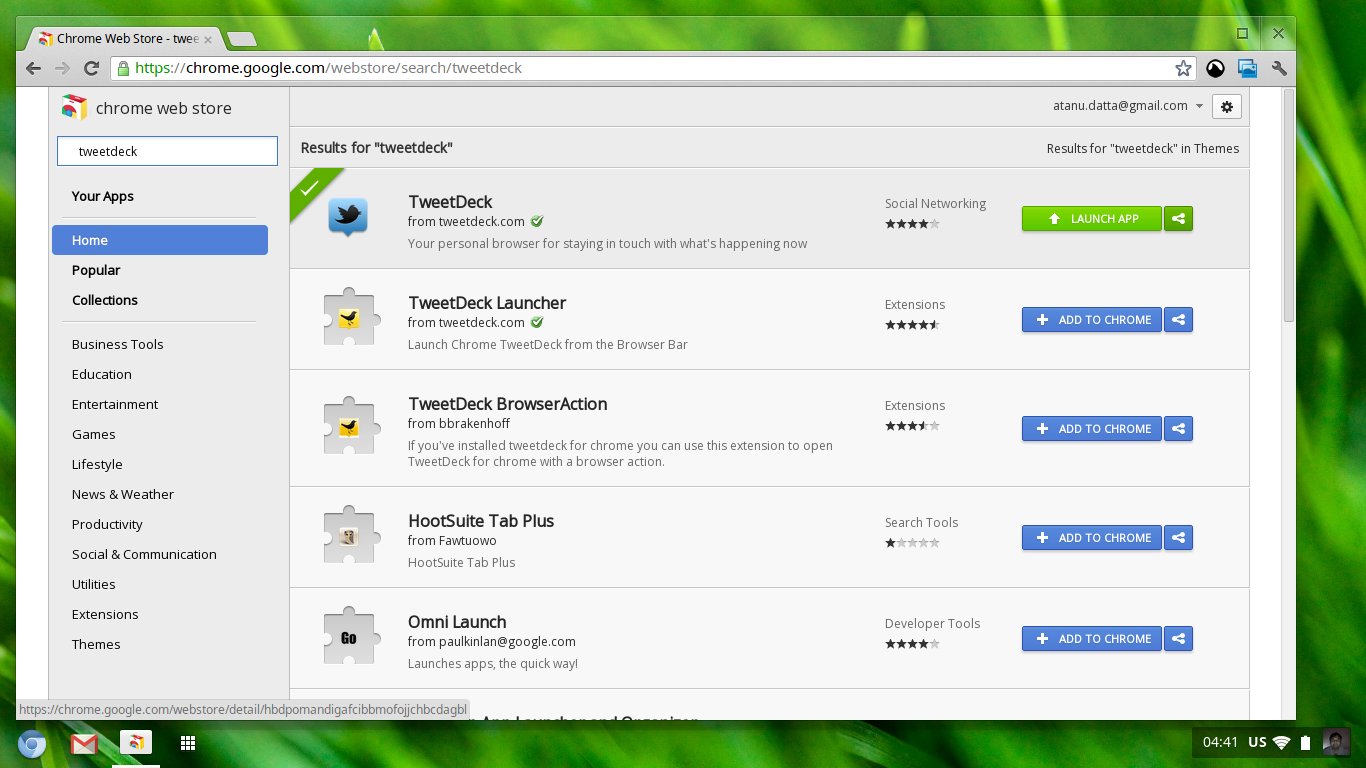1366x768 pixels.
Task: Browse the Lifestyle category
Action: 97,464
